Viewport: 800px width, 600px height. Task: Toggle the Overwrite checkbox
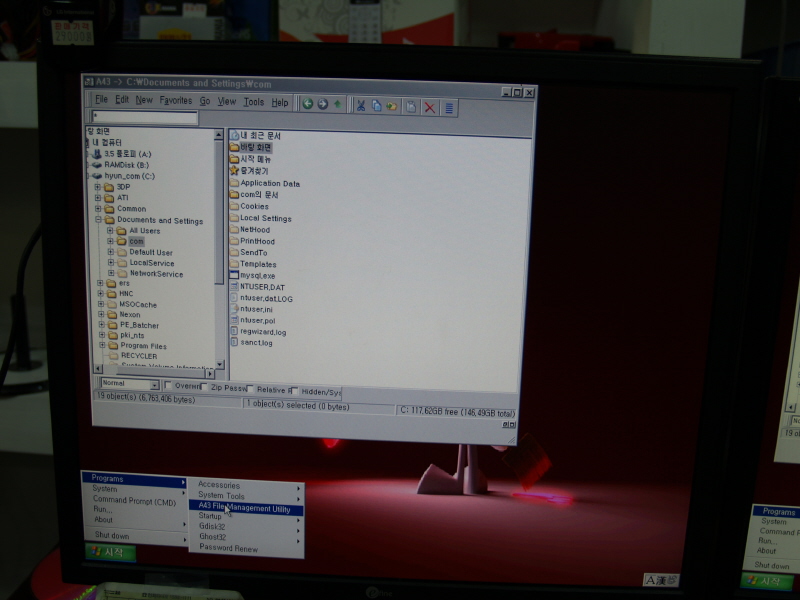(168, 385)
